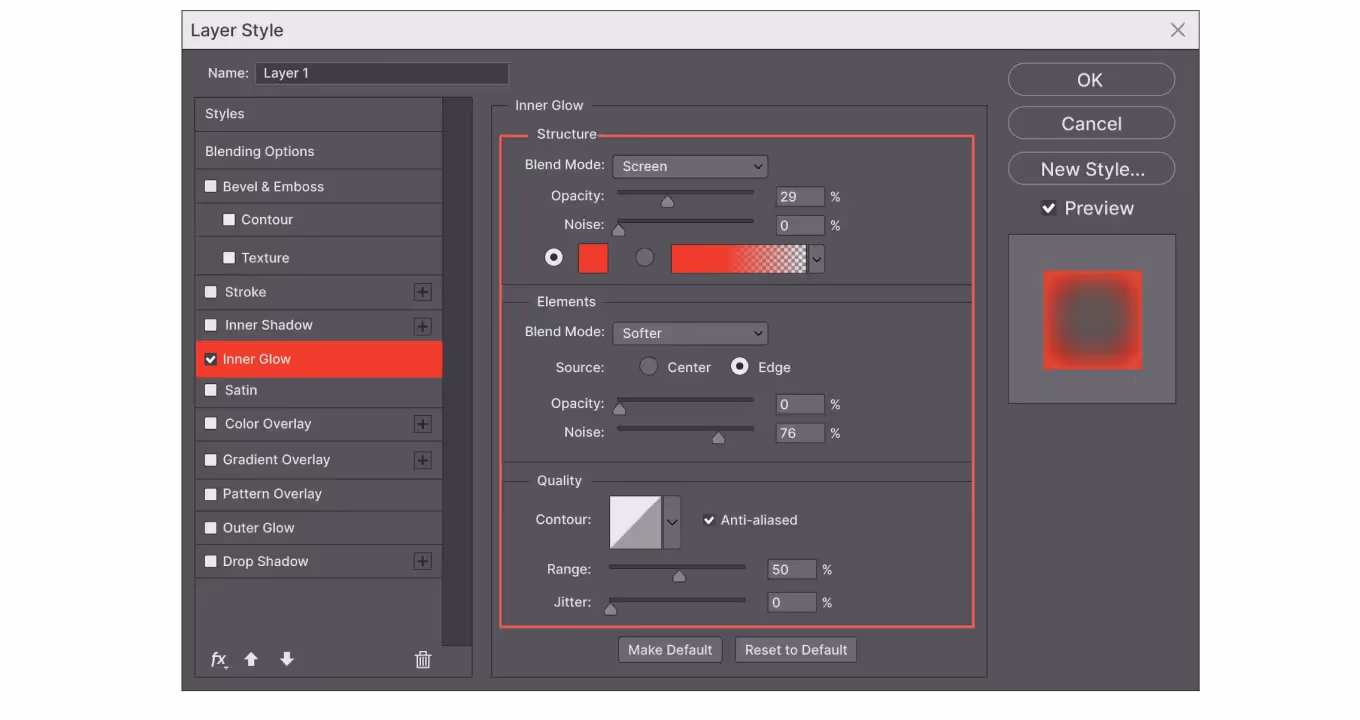Click the Structure Noise slider handle
The image size is (1360, 720).
pyautogui.click(x=618, y=230)
